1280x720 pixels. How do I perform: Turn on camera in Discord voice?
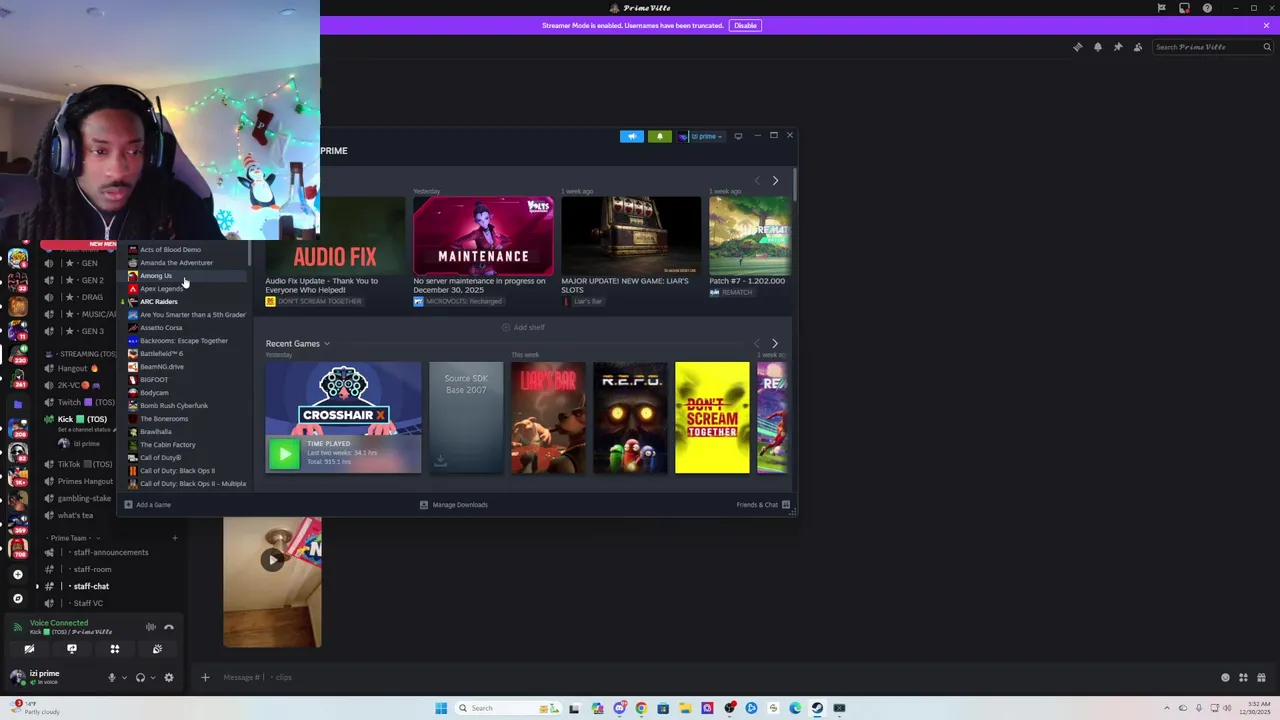coord(29,649)
